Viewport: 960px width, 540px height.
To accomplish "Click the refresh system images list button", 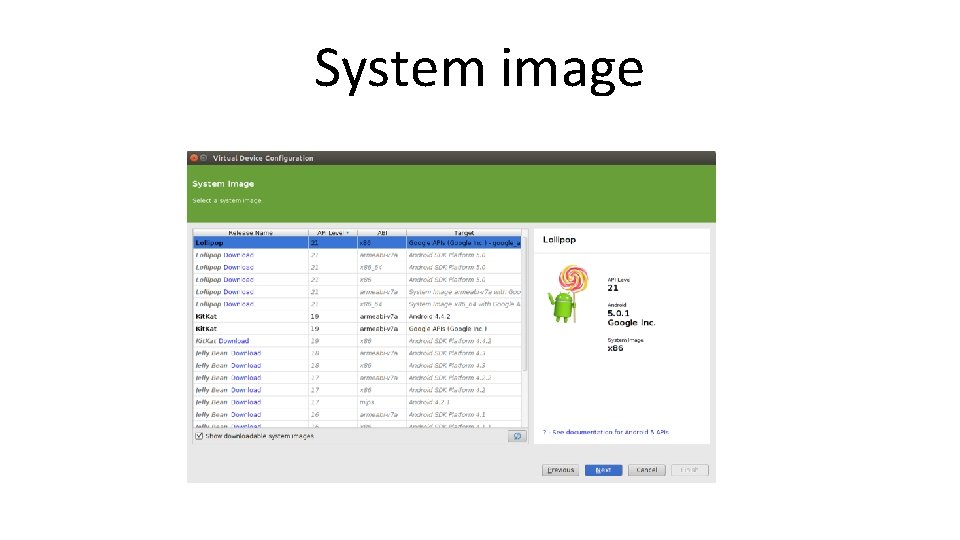I will [x=517, y=436].
